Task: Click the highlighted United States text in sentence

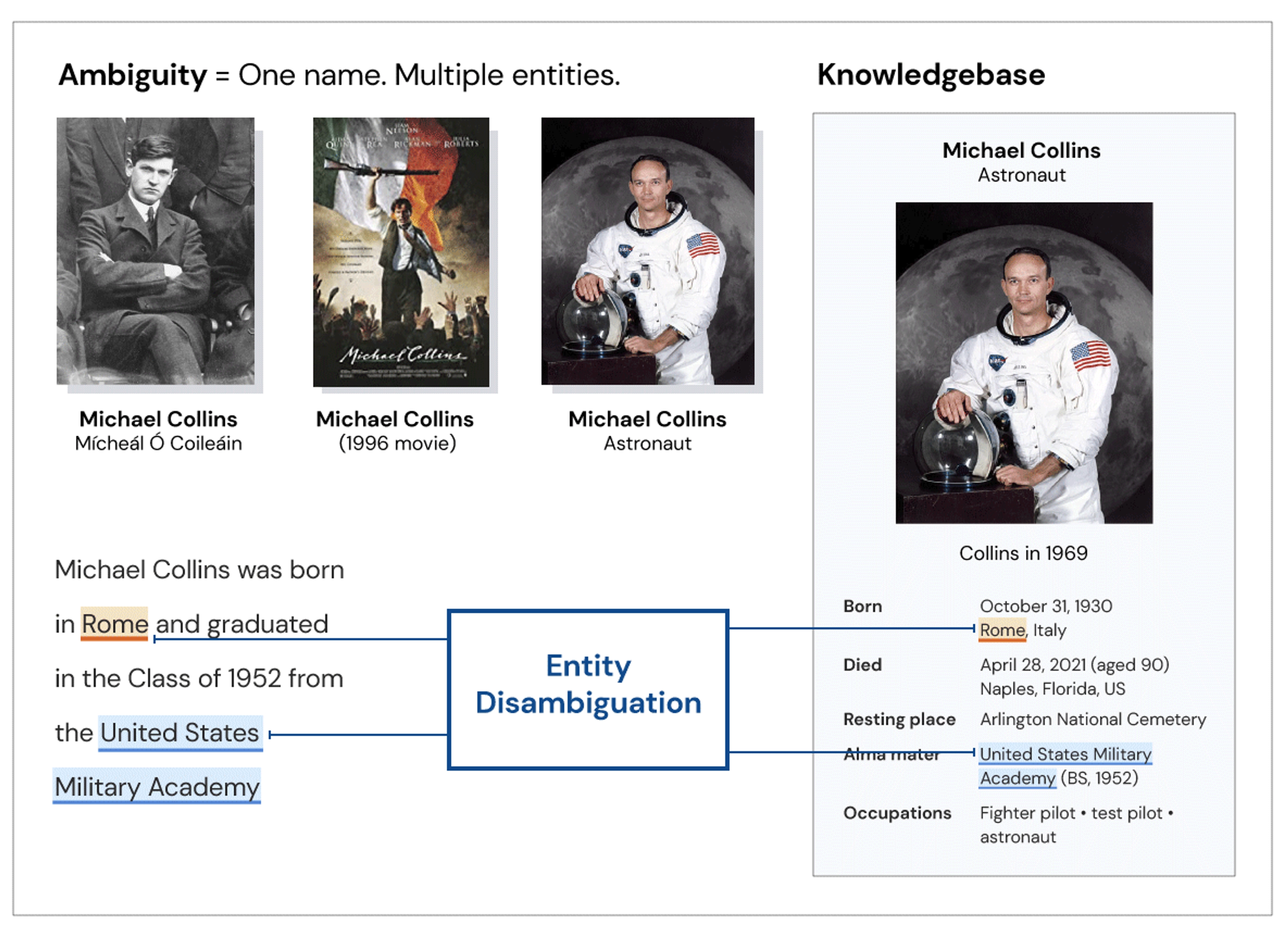Action: (180, 734)
